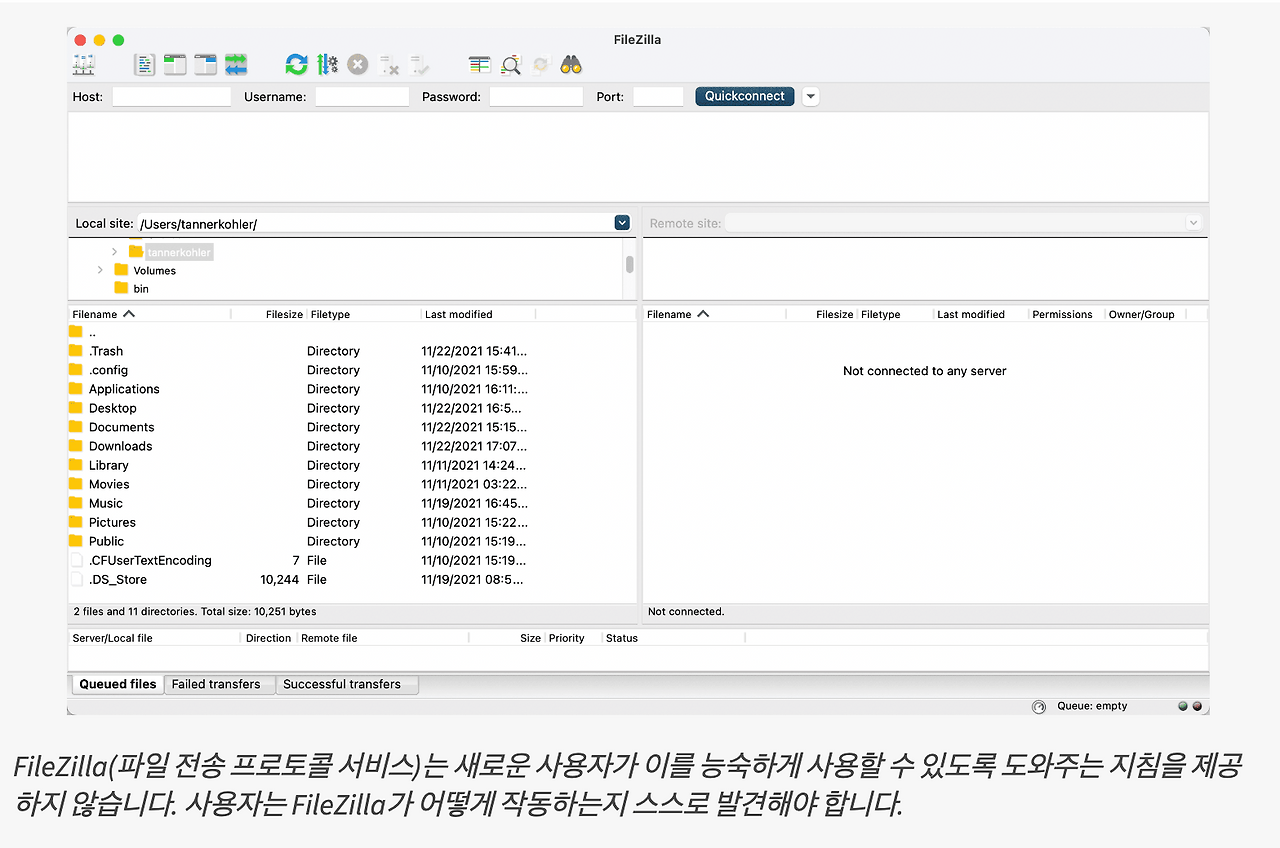Sort local files by Filetype column
This screenshot has height=848, width=1280.
pyautogui.click(x=364, y=314)
